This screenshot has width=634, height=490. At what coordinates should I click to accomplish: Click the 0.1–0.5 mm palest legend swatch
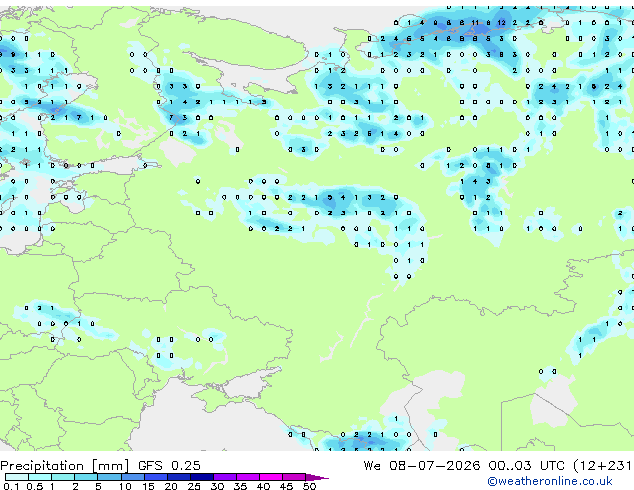17,477
